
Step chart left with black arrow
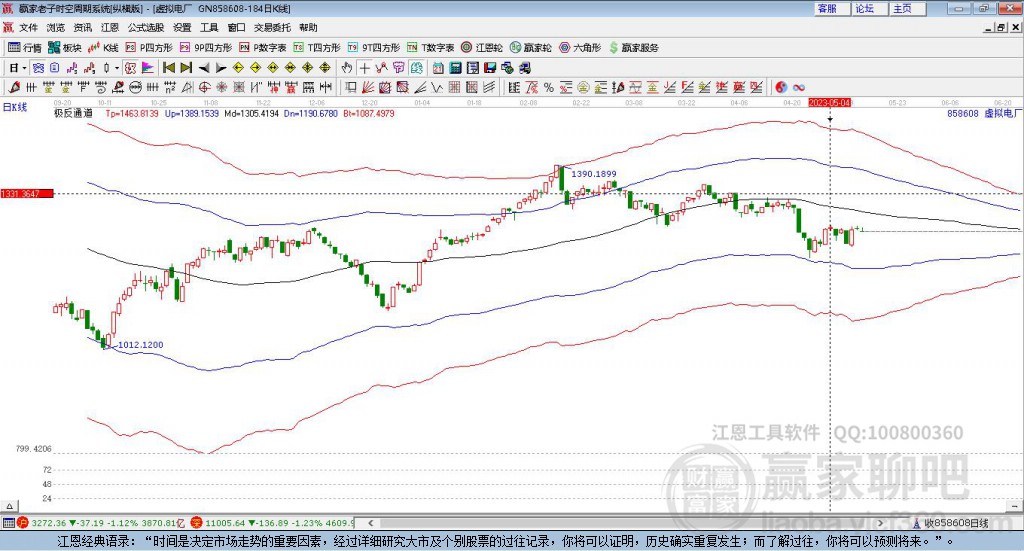204,68
